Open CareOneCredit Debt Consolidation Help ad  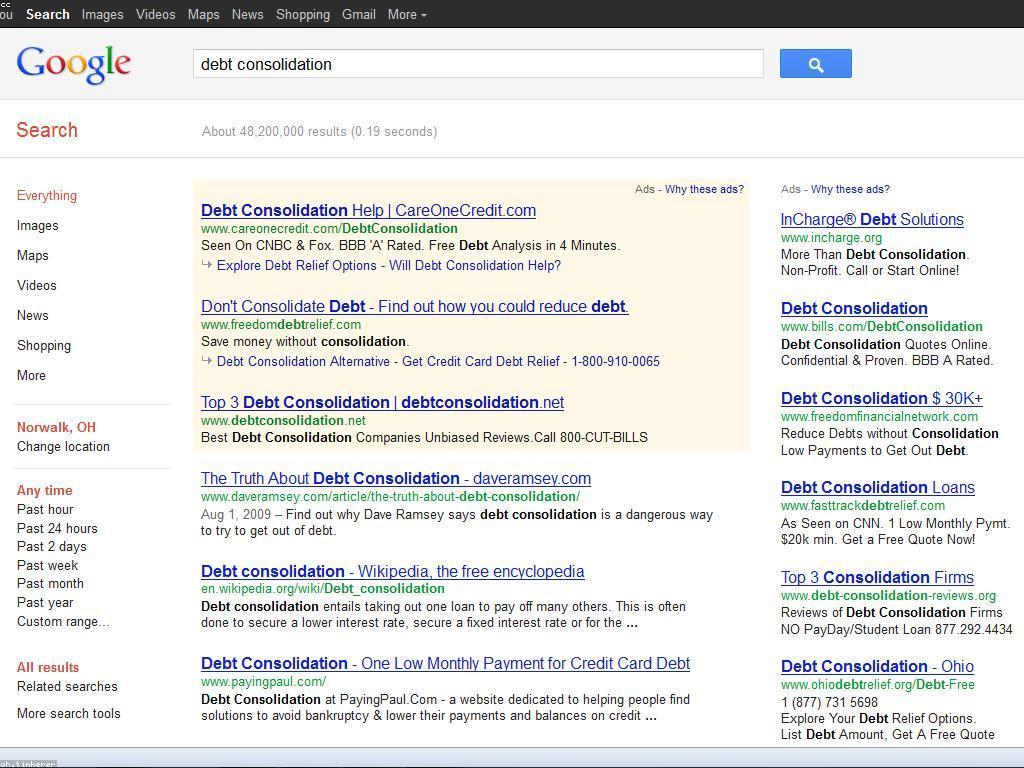coord(368,211)
